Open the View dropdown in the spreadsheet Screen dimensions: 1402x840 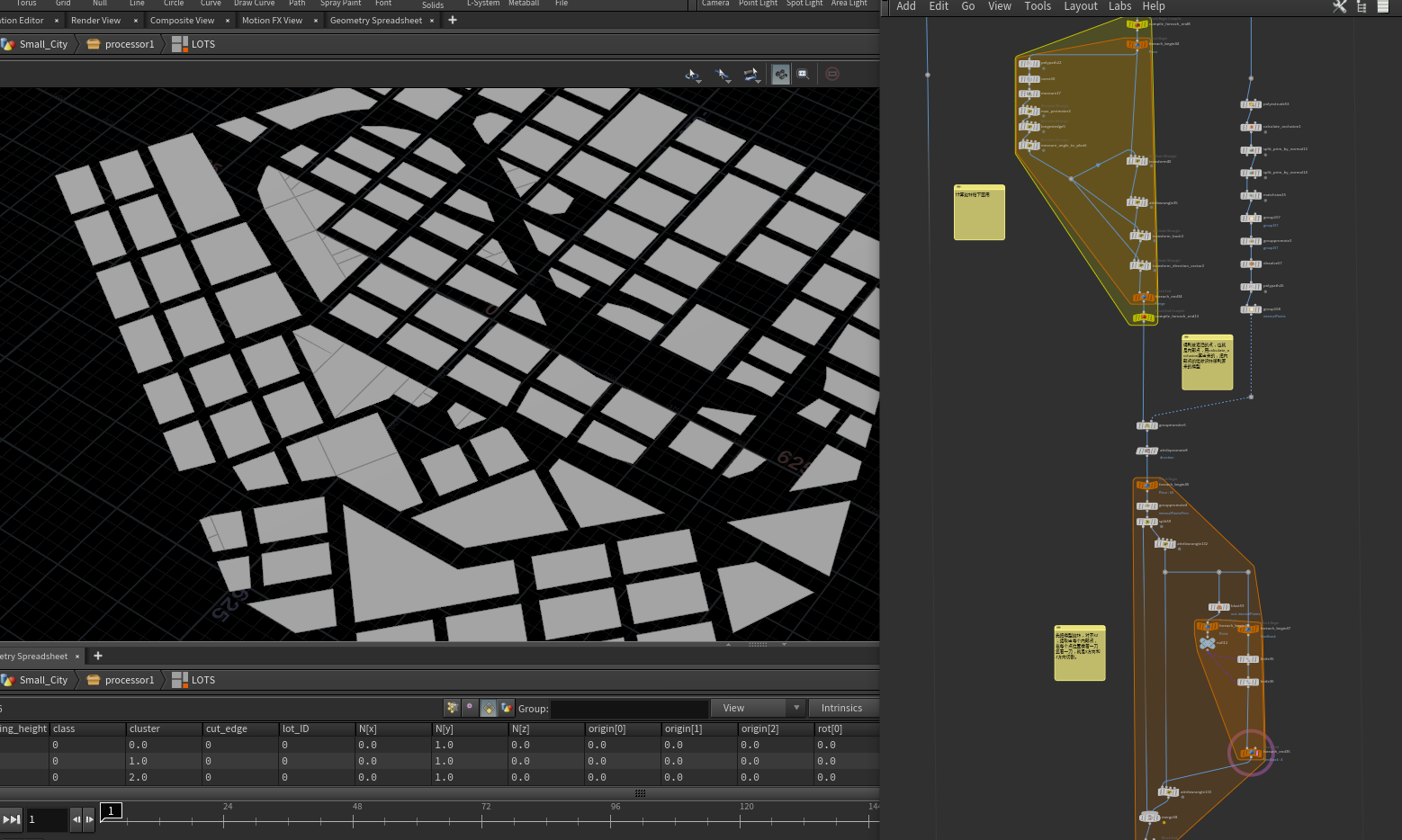[757, 708]
